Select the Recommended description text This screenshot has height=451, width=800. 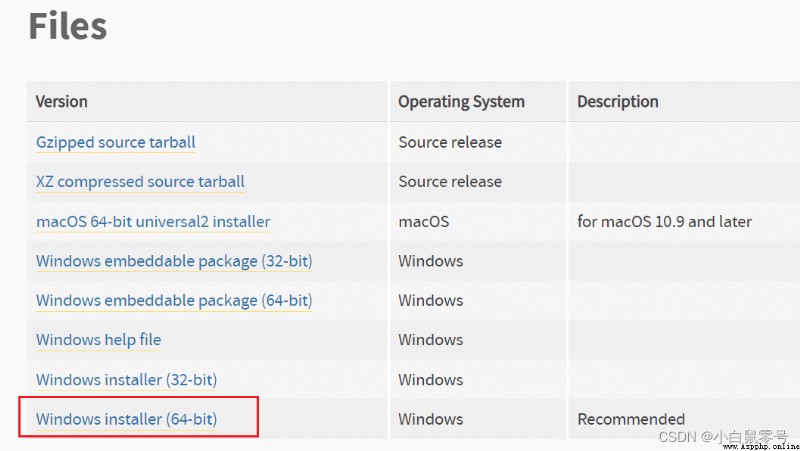631,419
